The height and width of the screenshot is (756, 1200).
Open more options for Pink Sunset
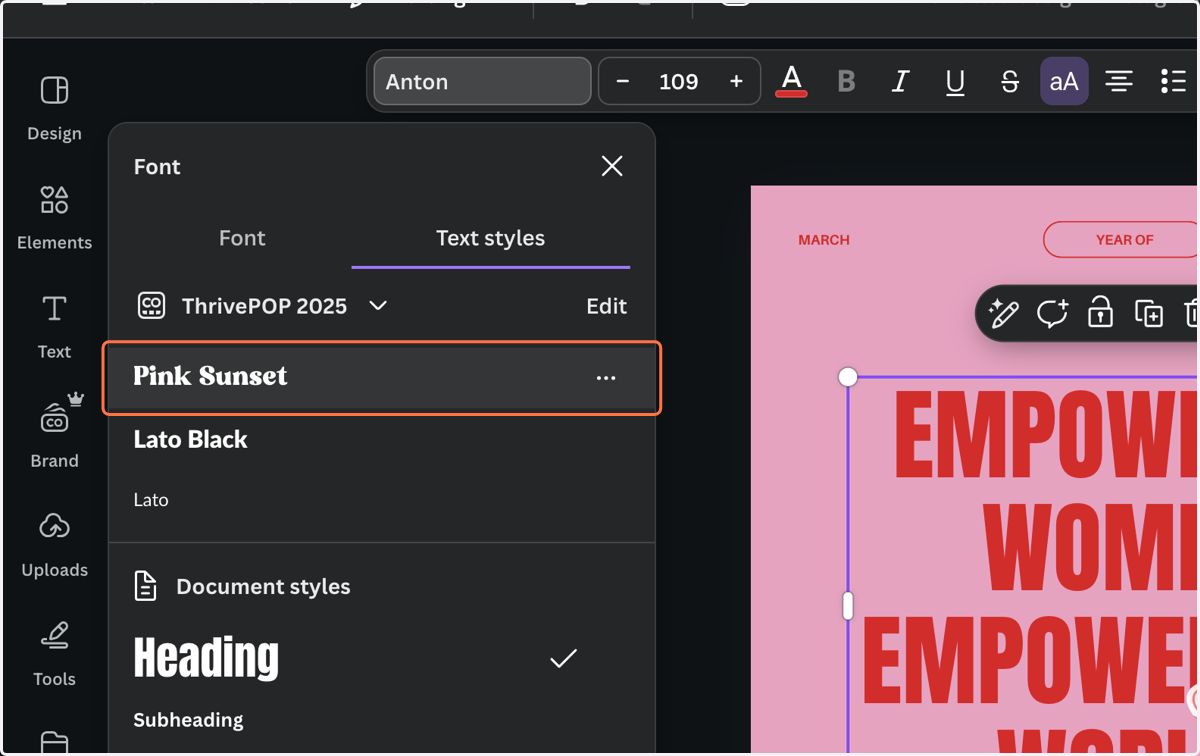click(606, 378)
